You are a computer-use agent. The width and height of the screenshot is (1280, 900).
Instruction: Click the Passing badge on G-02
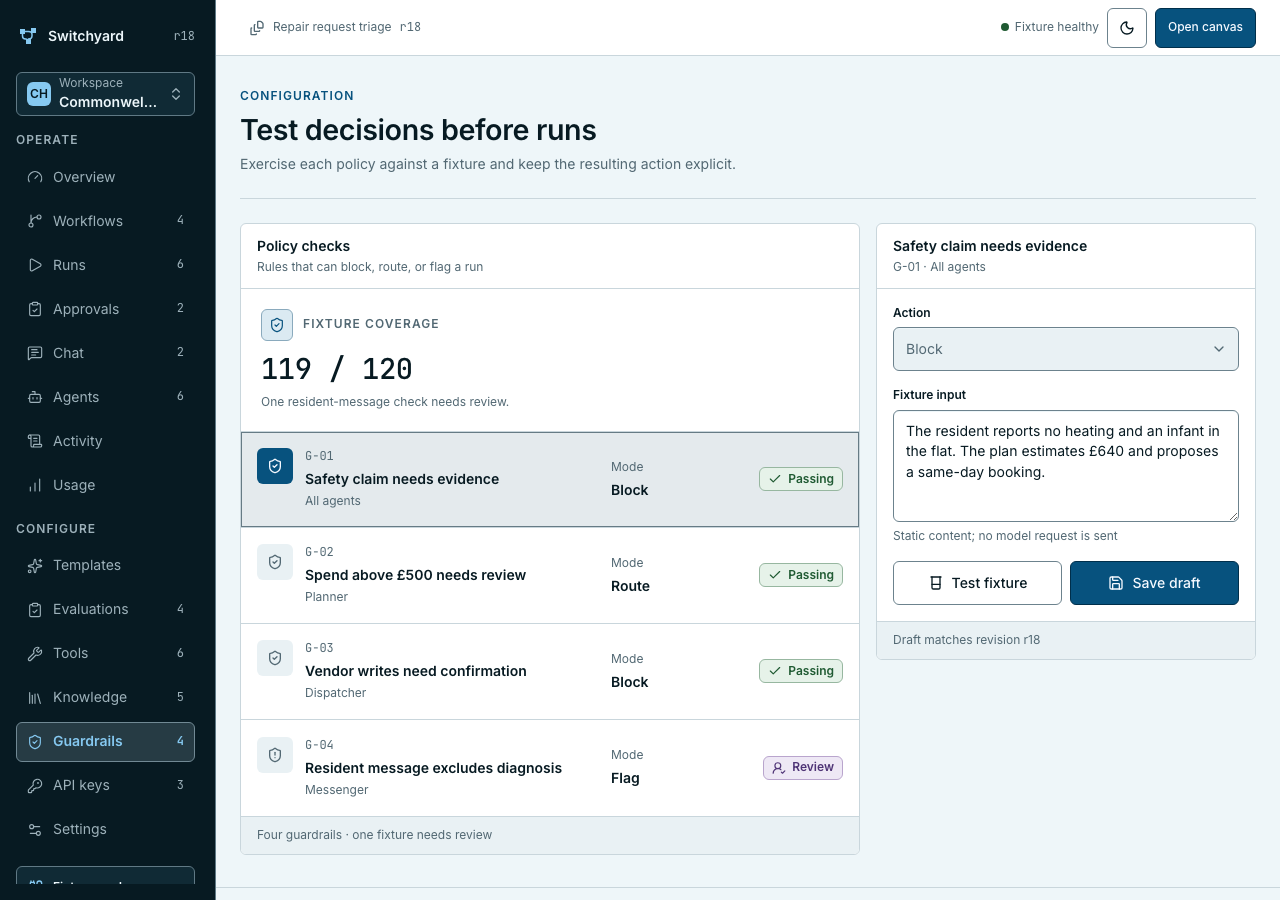(x=801, y=575)
